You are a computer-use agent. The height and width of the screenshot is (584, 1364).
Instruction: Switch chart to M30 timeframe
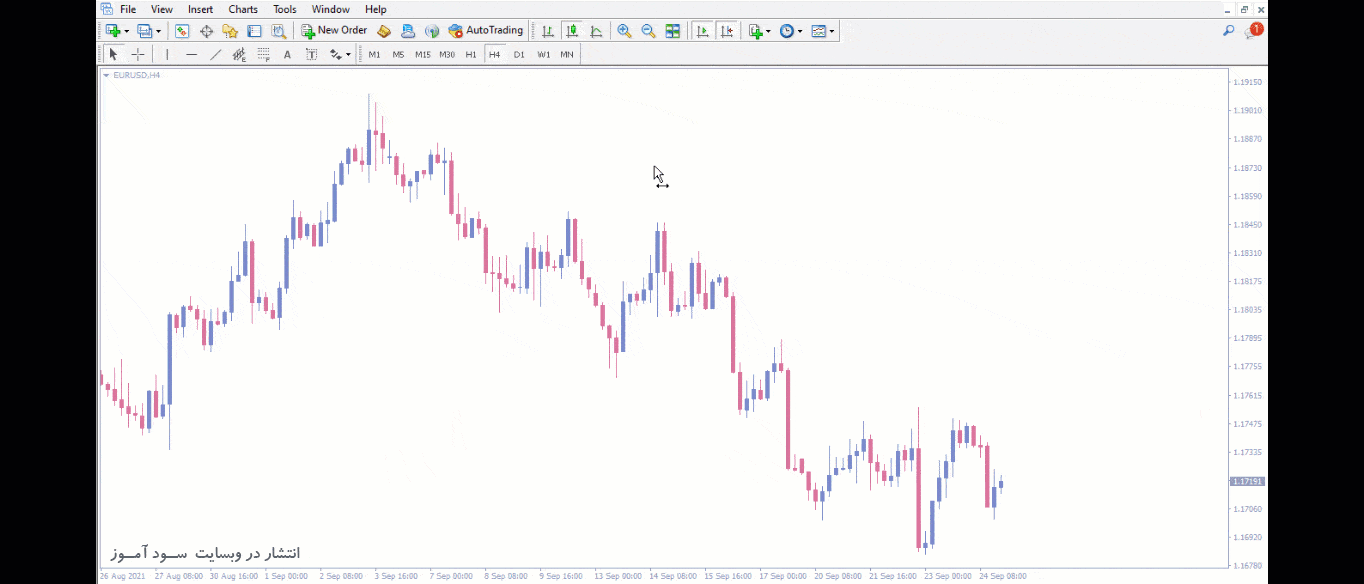[x=447, y=54]
